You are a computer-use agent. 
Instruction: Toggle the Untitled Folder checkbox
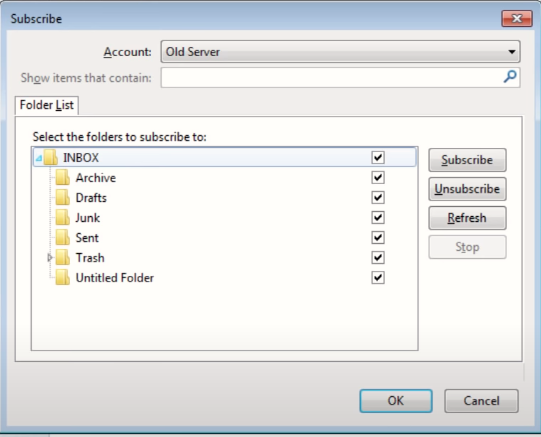(378, 278)
